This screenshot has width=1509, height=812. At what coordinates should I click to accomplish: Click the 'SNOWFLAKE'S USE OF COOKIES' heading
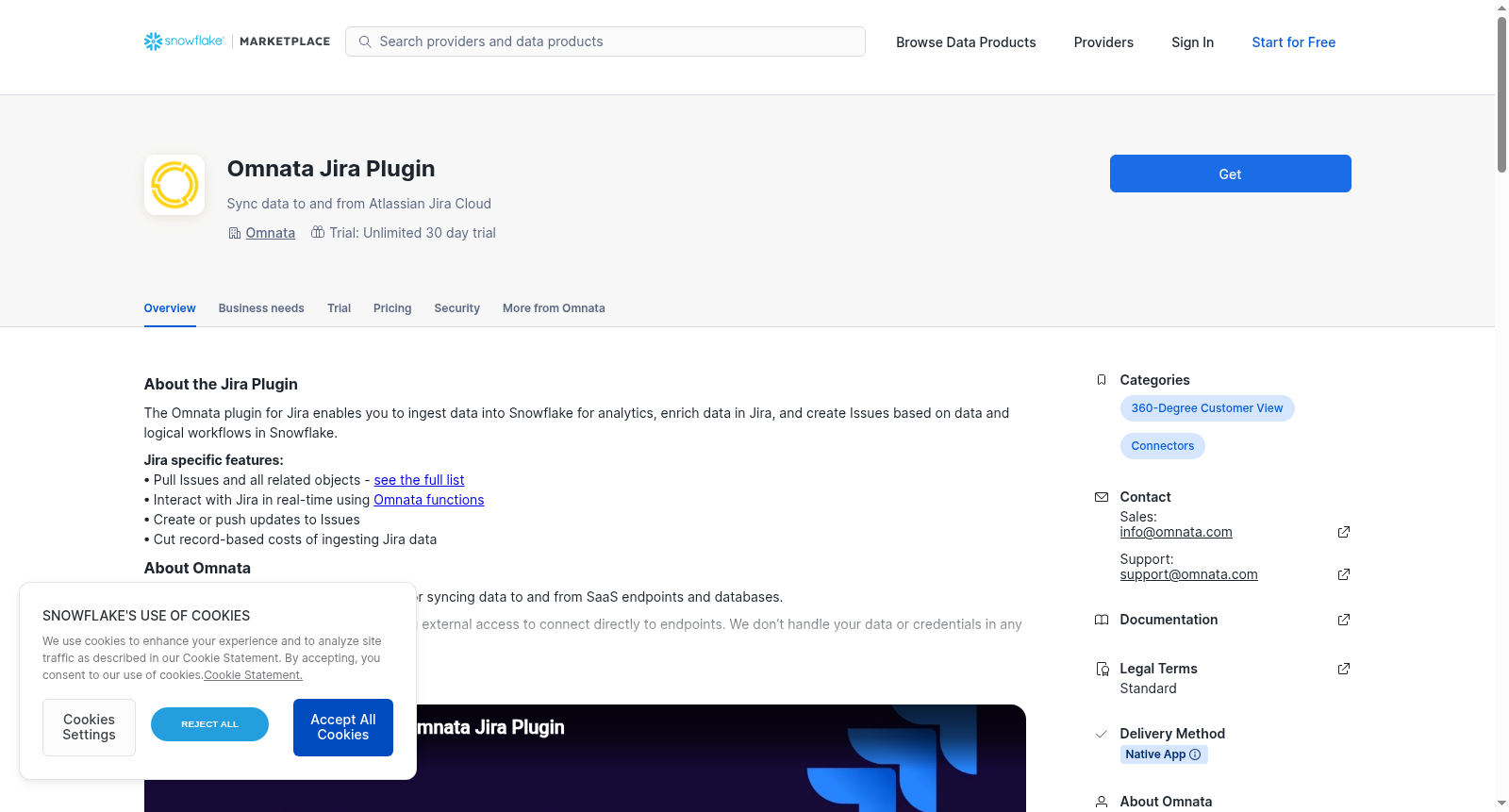click(x=146, y=616)
